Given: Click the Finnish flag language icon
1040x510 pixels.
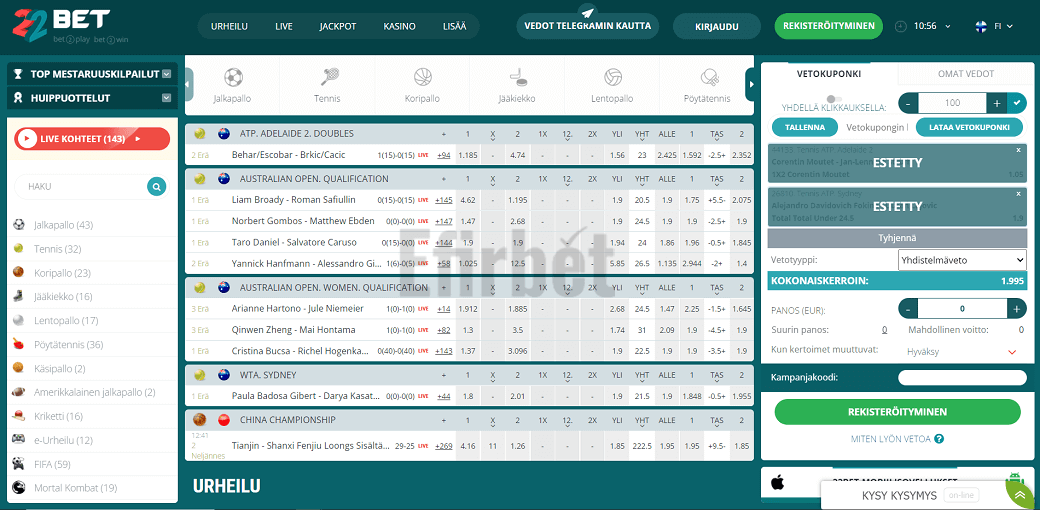Looking at the screenshot, I should pos(981,27).
